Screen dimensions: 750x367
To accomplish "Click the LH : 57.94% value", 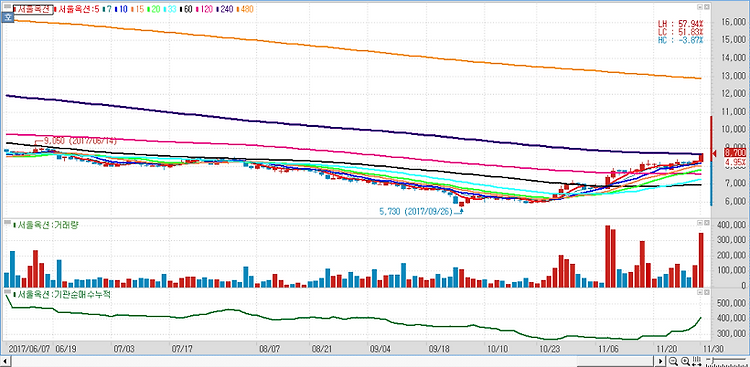I will [x=680, y=23].
